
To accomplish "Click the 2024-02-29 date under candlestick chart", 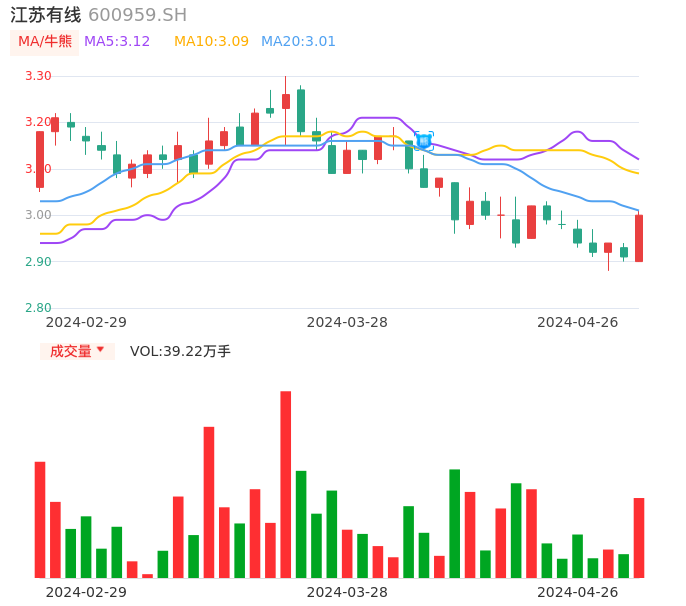I will tap(86, 322).
